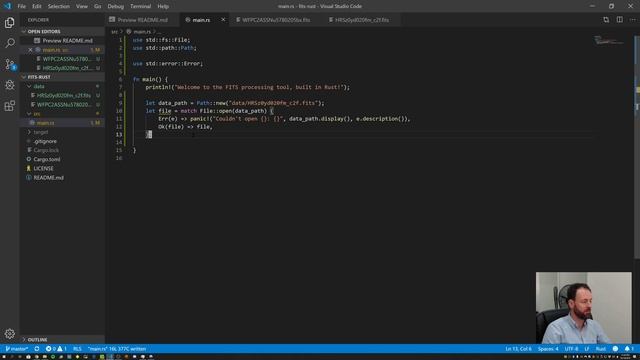Split the editor to the right
This screenshot has height=360, width=640.
pyautogui.click(x=620, y=20)
